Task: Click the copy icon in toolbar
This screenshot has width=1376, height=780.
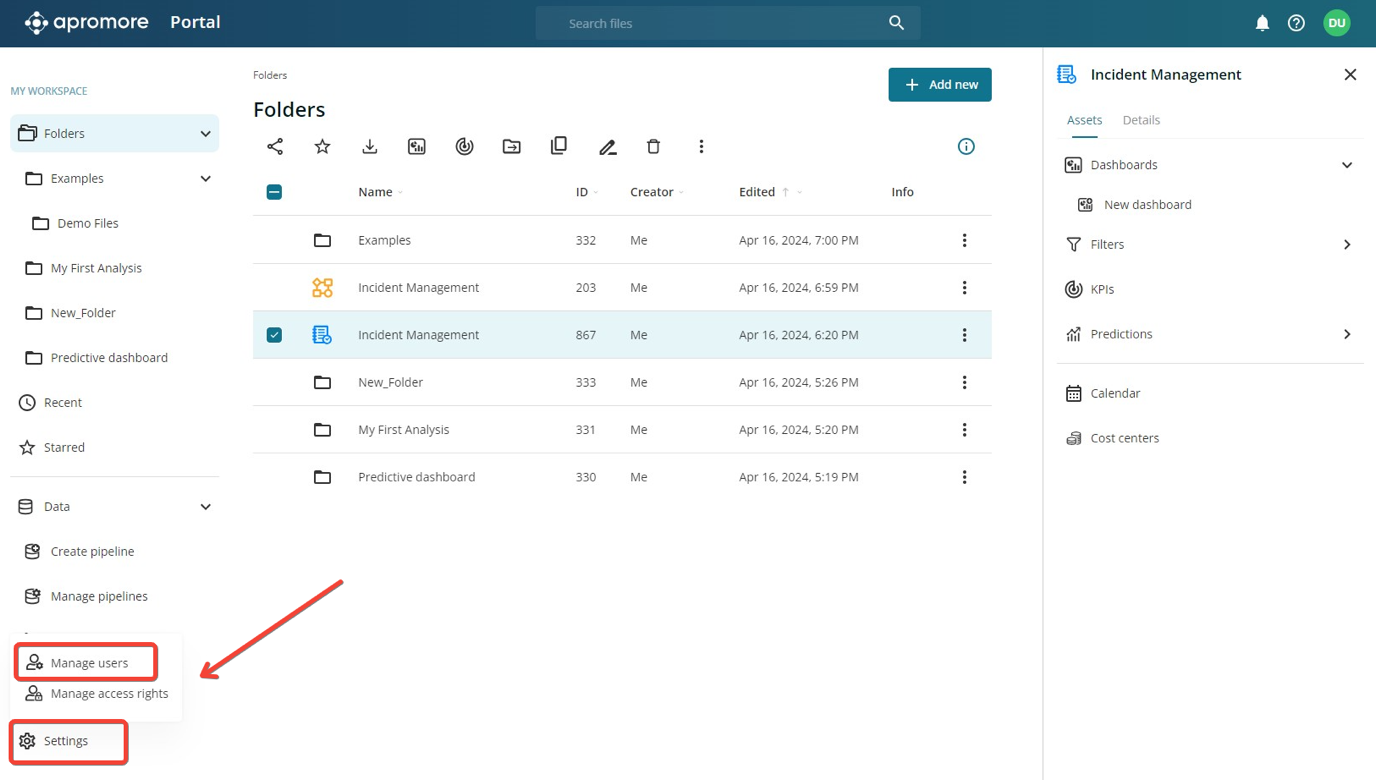Action: (x=559, y=146)
